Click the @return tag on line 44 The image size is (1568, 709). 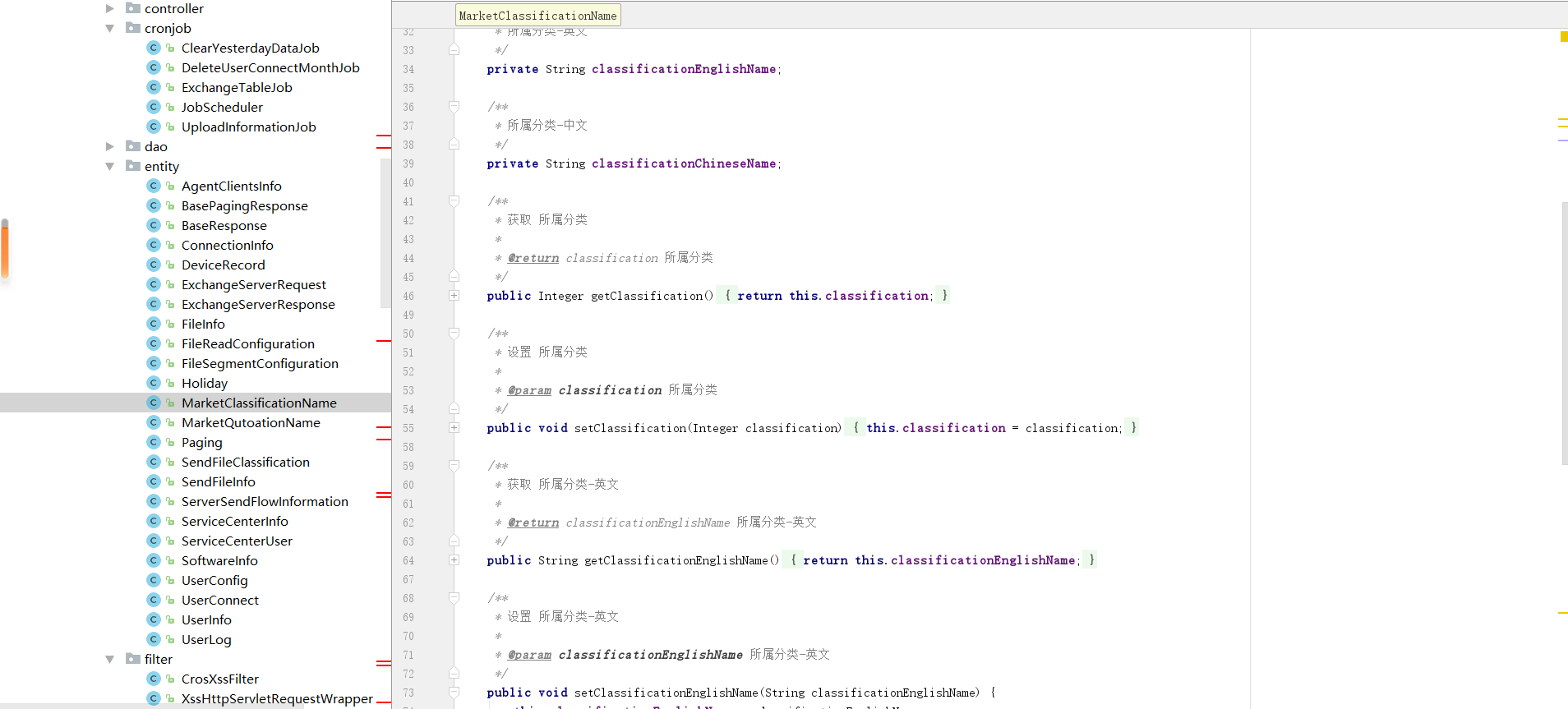(x=533, y=258)
